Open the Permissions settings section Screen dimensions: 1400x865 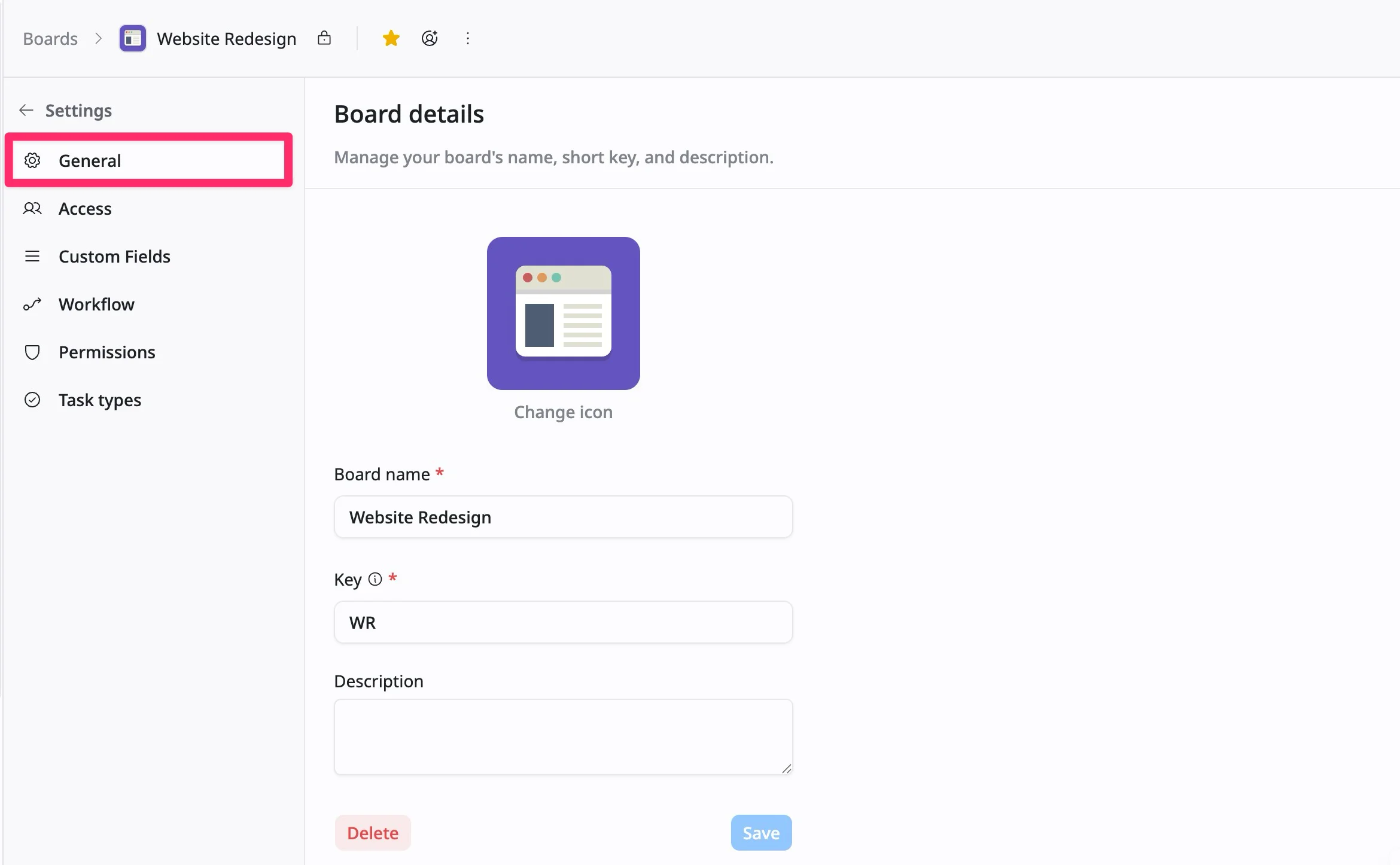click(148, 352)
